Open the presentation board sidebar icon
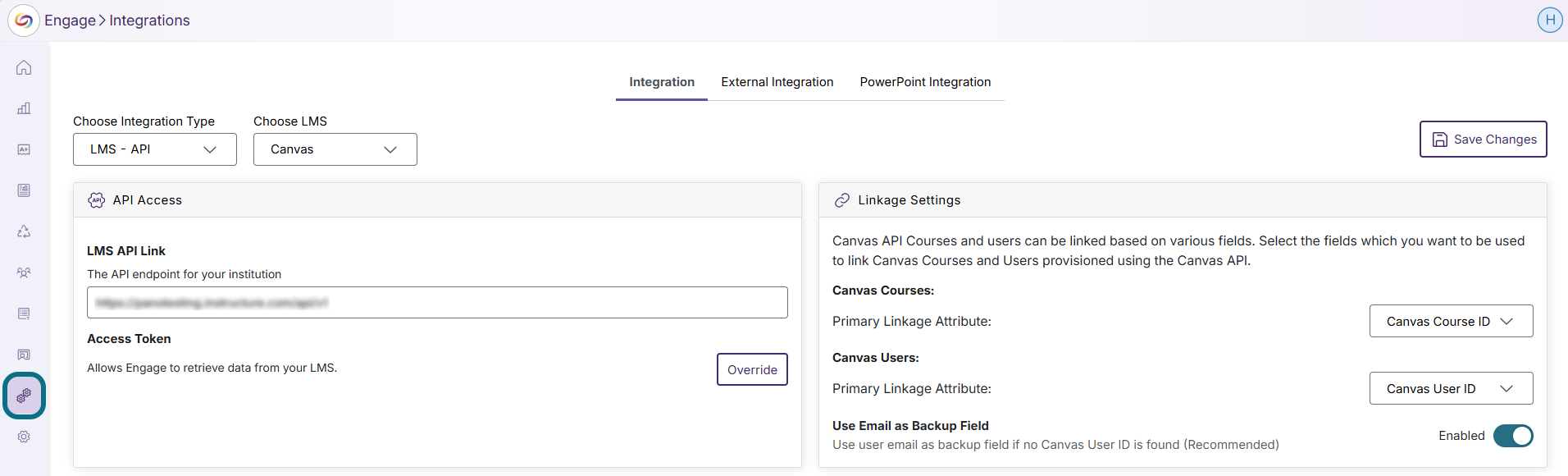 tap(24, 355)
